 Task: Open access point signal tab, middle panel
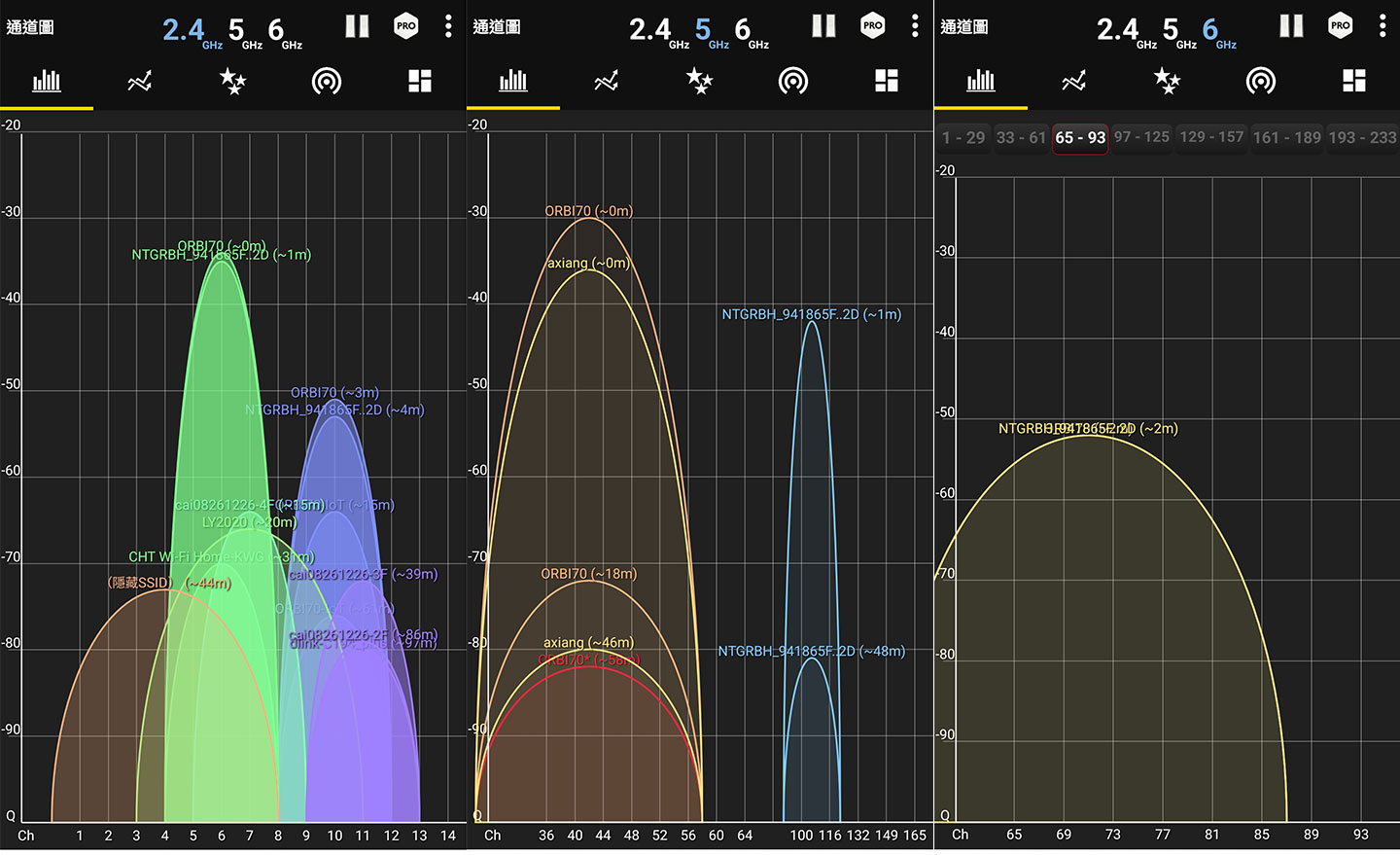(x=793, y=81)
